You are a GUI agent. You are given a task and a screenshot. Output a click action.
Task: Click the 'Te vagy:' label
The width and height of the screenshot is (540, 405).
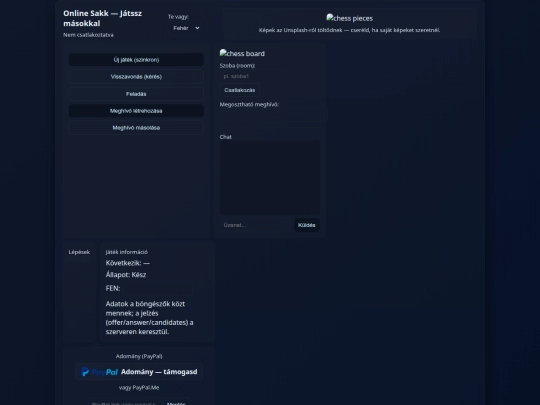click(178, 17)
